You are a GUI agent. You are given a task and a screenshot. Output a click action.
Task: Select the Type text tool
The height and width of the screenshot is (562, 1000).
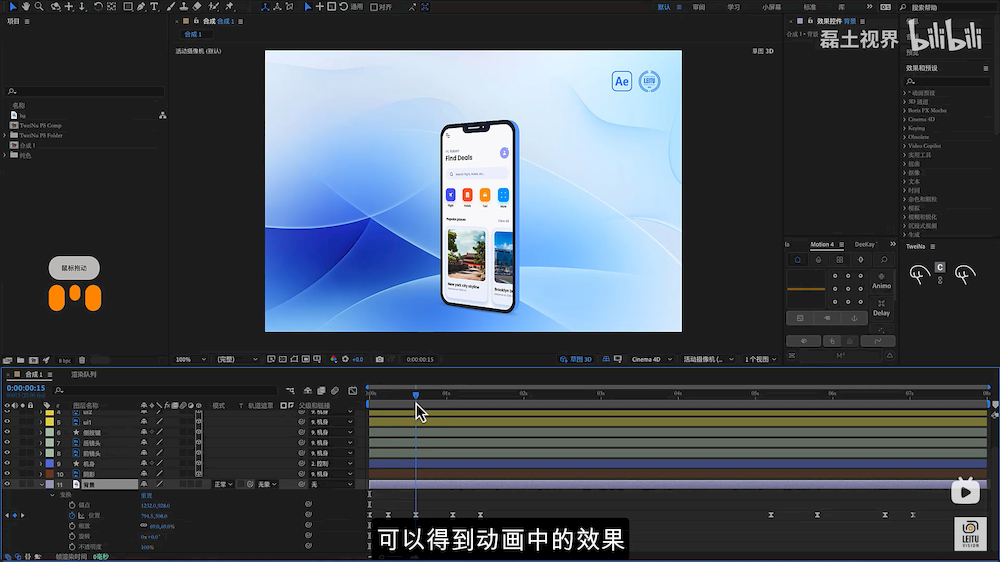(x=154, y=6)
